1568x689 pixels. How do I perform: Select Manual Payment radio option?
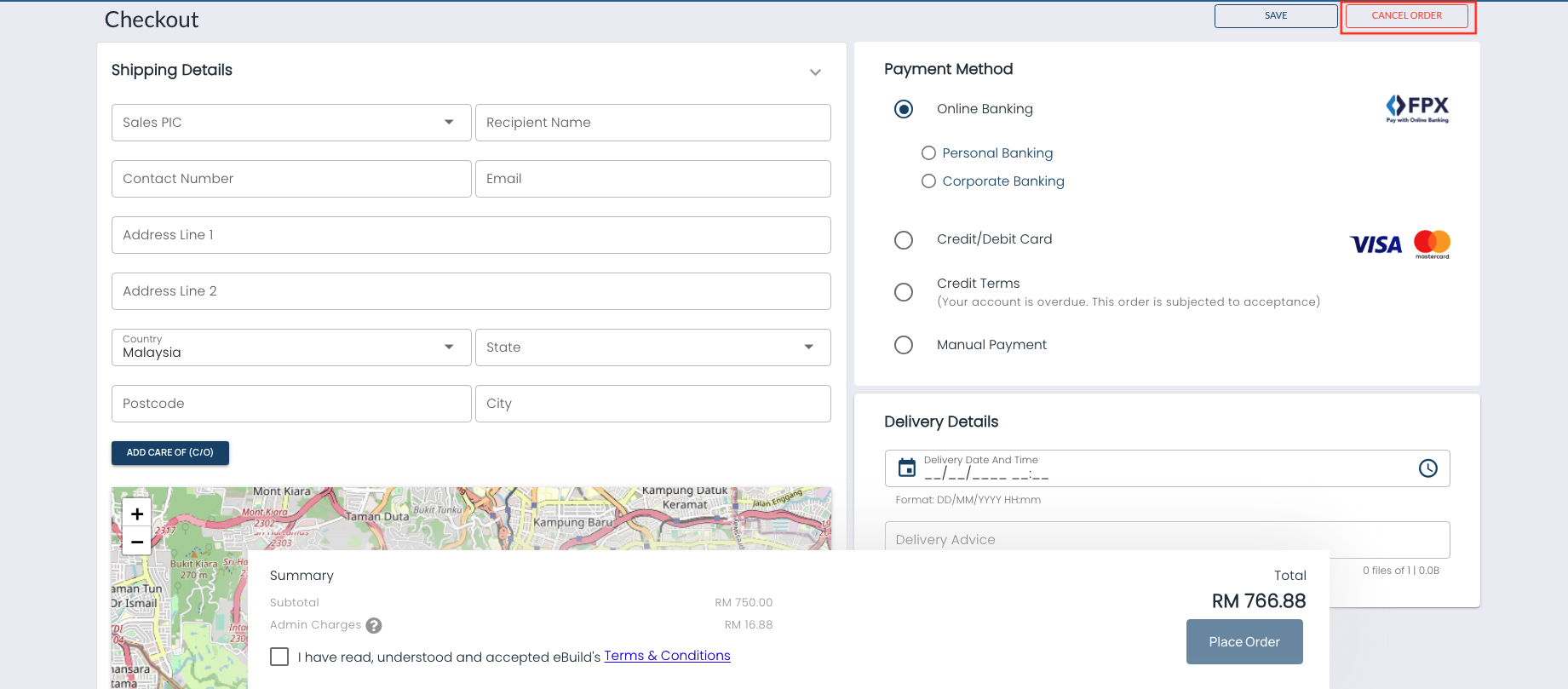(904, 345)
